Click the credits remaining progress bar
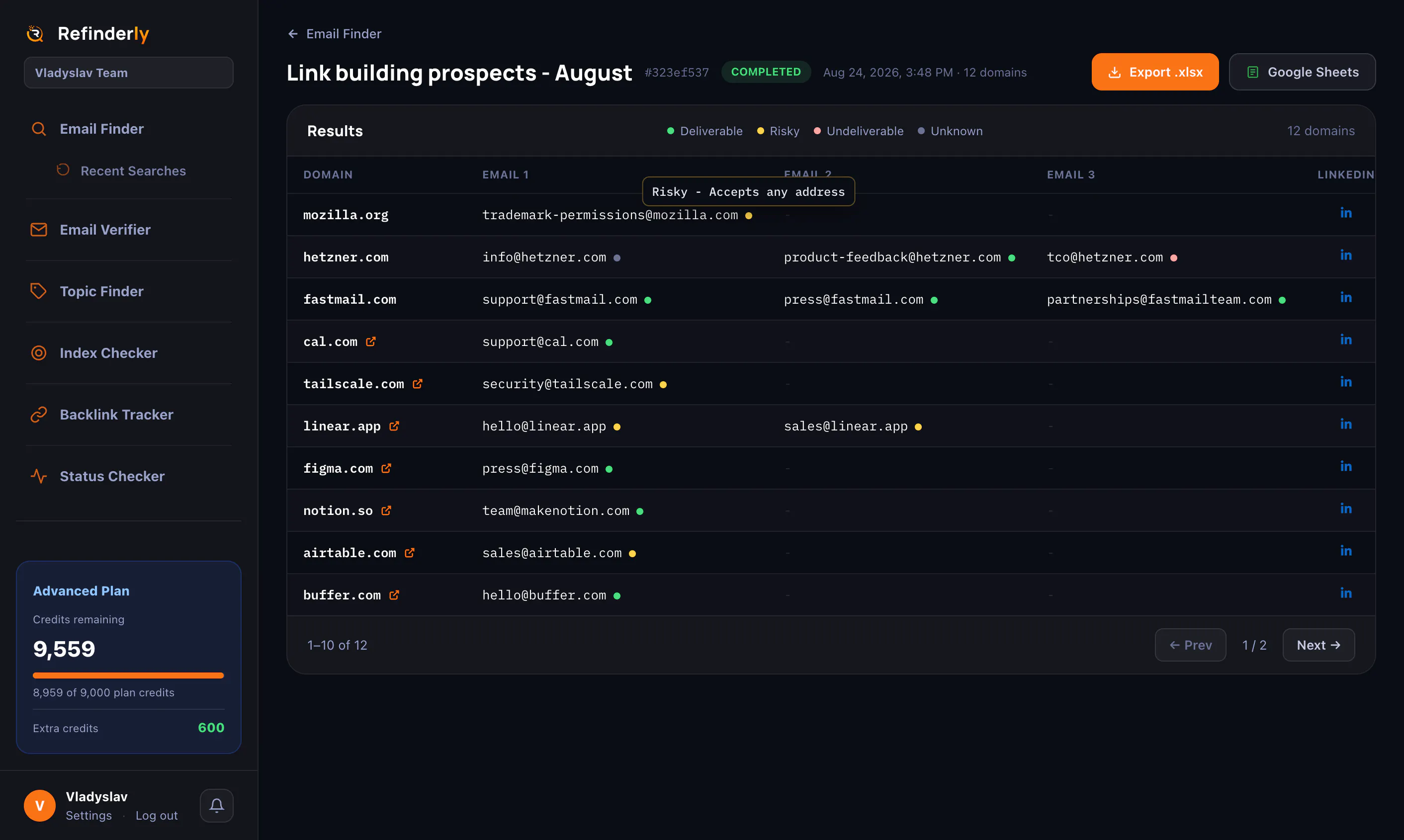The width and height of the screenshot is (1404, 840). 128,675
